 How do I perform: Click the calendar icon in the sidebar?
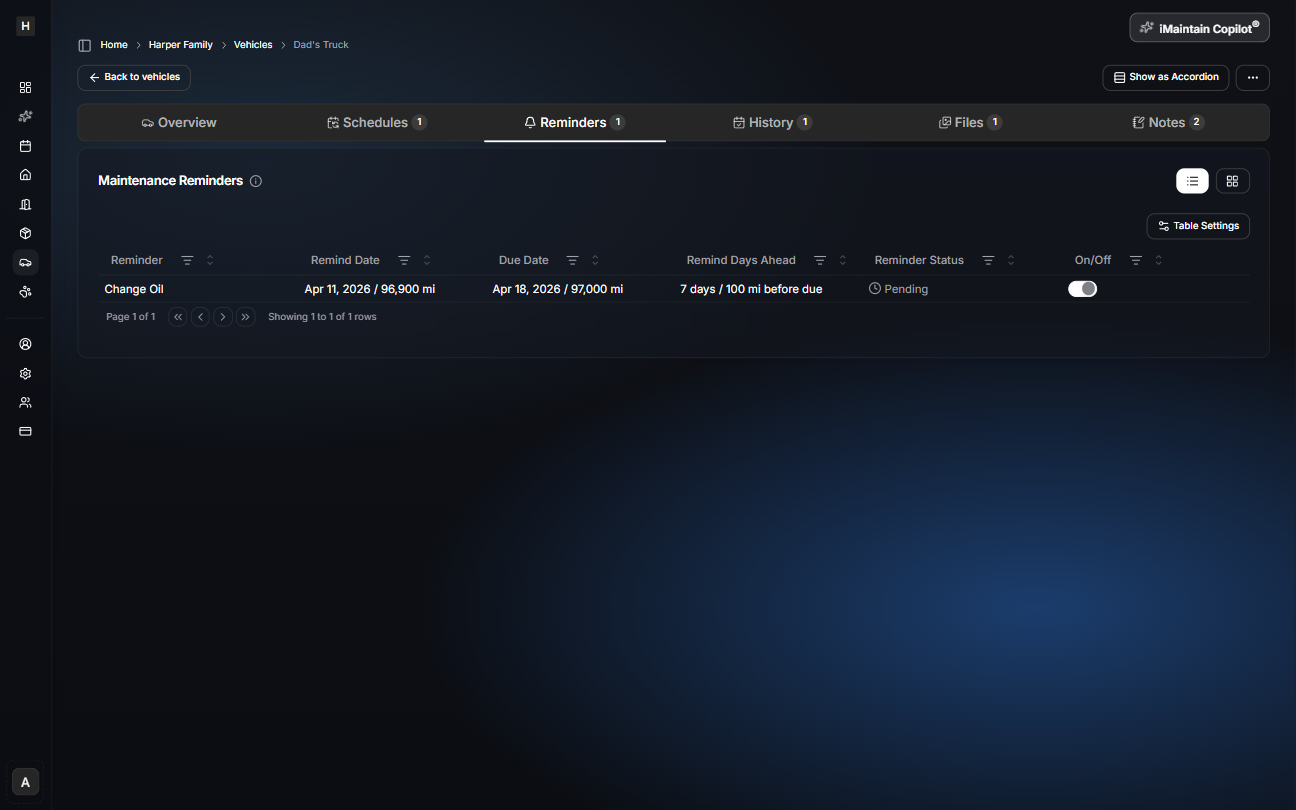click(x=26, y=146)
